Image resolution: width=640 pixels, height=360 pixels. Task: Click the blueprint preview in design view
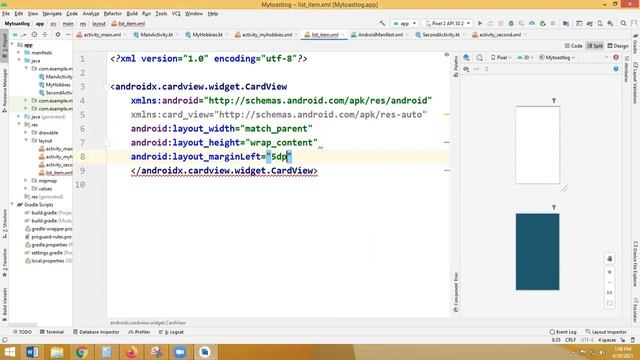[x=538, y=252]
